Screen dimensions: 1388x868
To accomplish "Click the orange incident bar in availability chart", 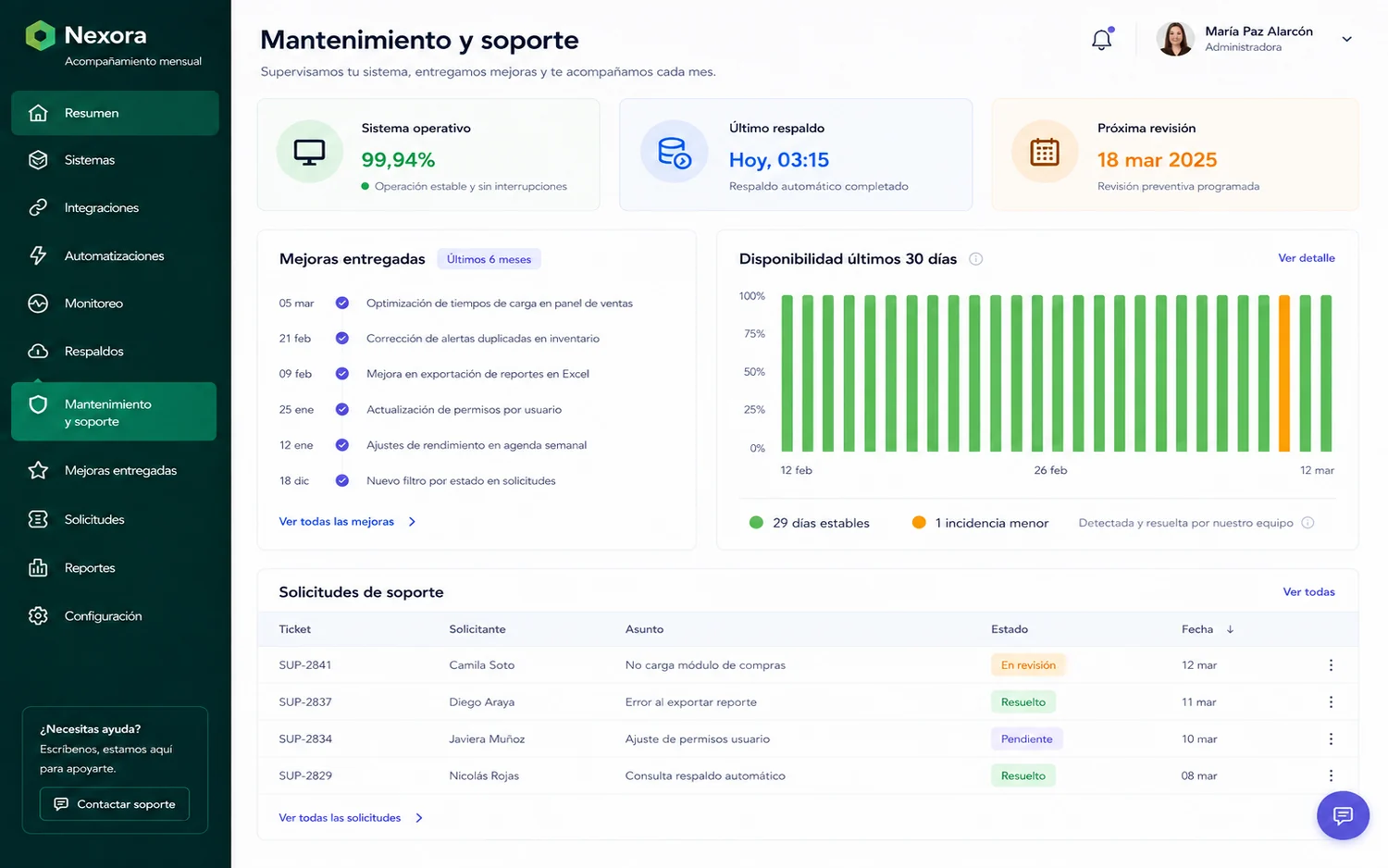I will click(x=1284, y=373).
